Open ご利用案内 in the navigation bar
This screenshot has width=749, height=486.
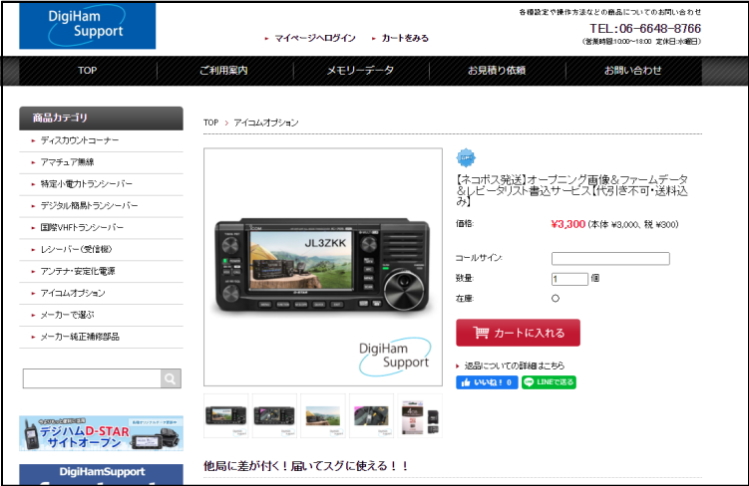coord(224,71)
